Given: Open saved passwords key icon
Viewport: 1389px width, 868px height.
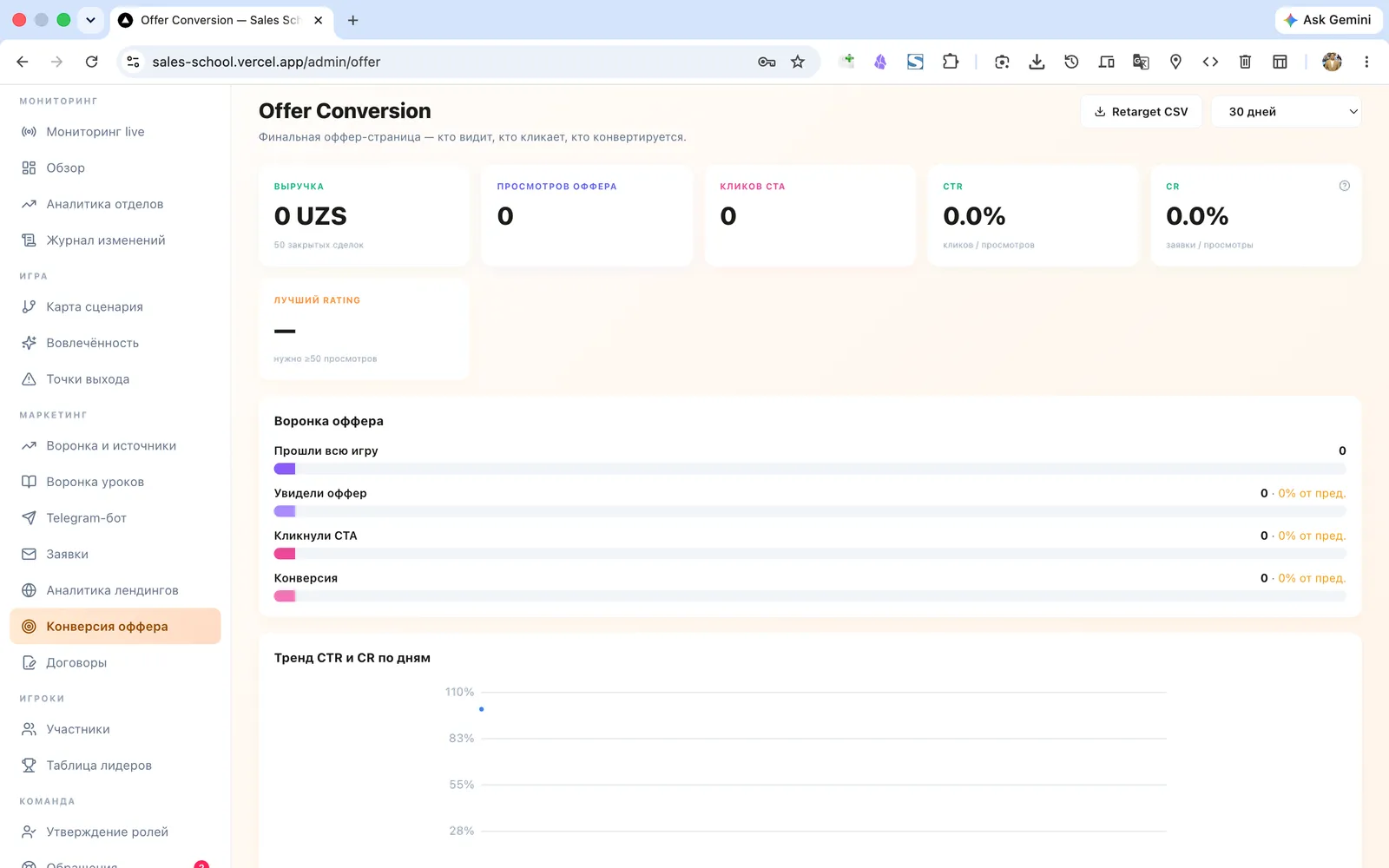Looking at the screenshot, I should (x=767, y=62).
